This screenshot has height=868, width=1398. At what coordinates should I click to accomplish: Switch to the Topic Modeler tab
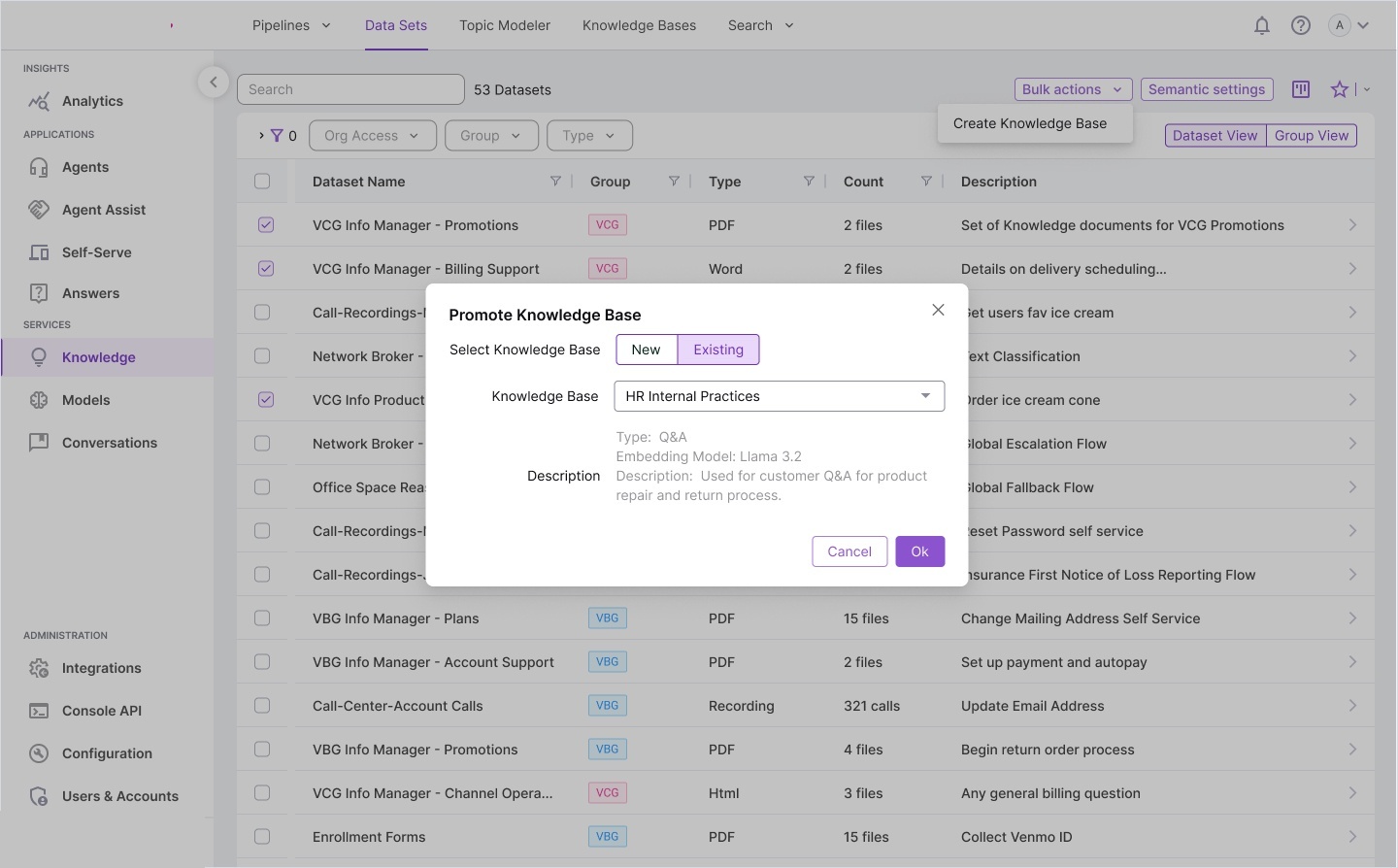pos(505,25)
